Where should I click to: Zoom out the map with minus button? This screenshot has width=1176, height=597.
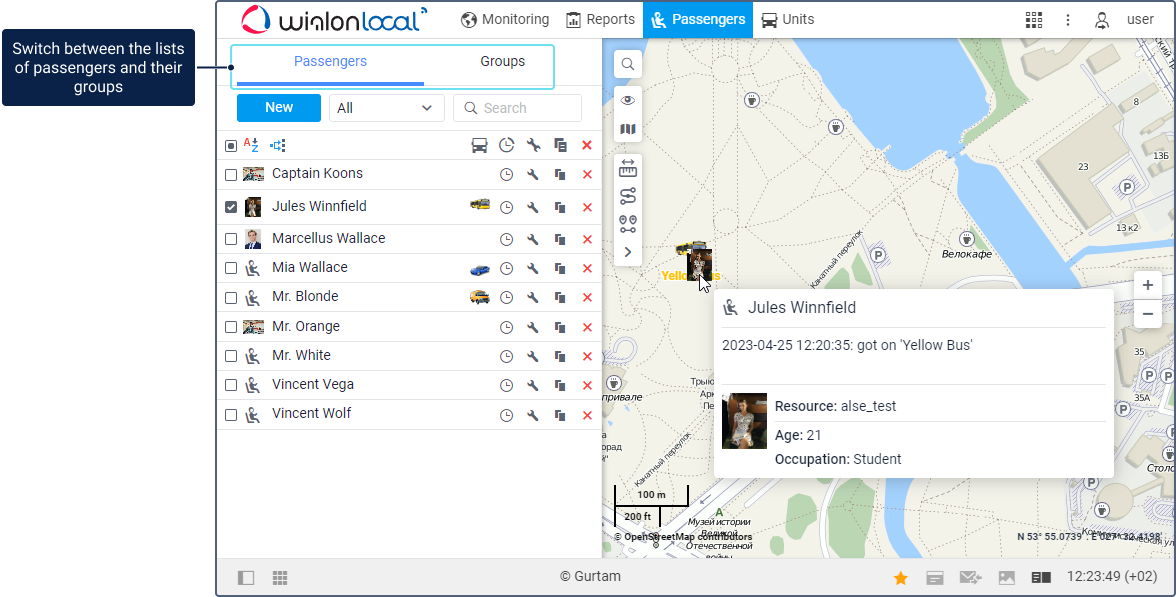[1148, 314]
